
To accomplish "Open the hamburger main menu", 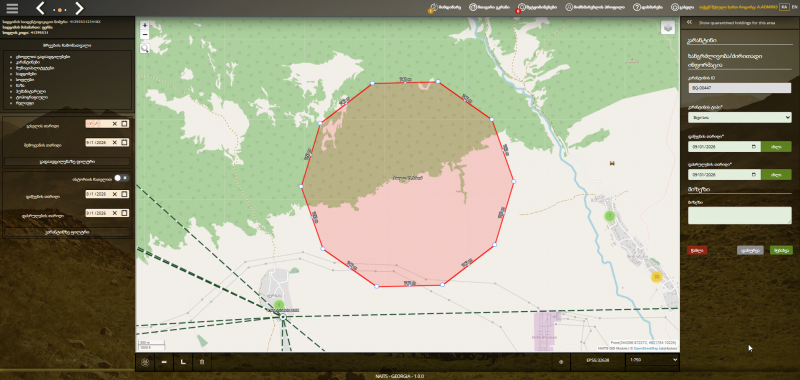I will [x=12, y=8].
